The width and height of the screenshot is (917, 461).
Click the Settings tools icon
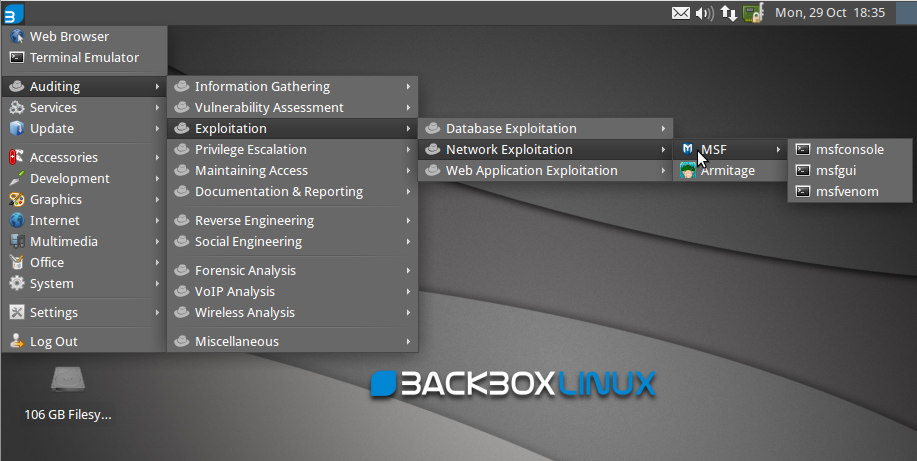point(17,312)
